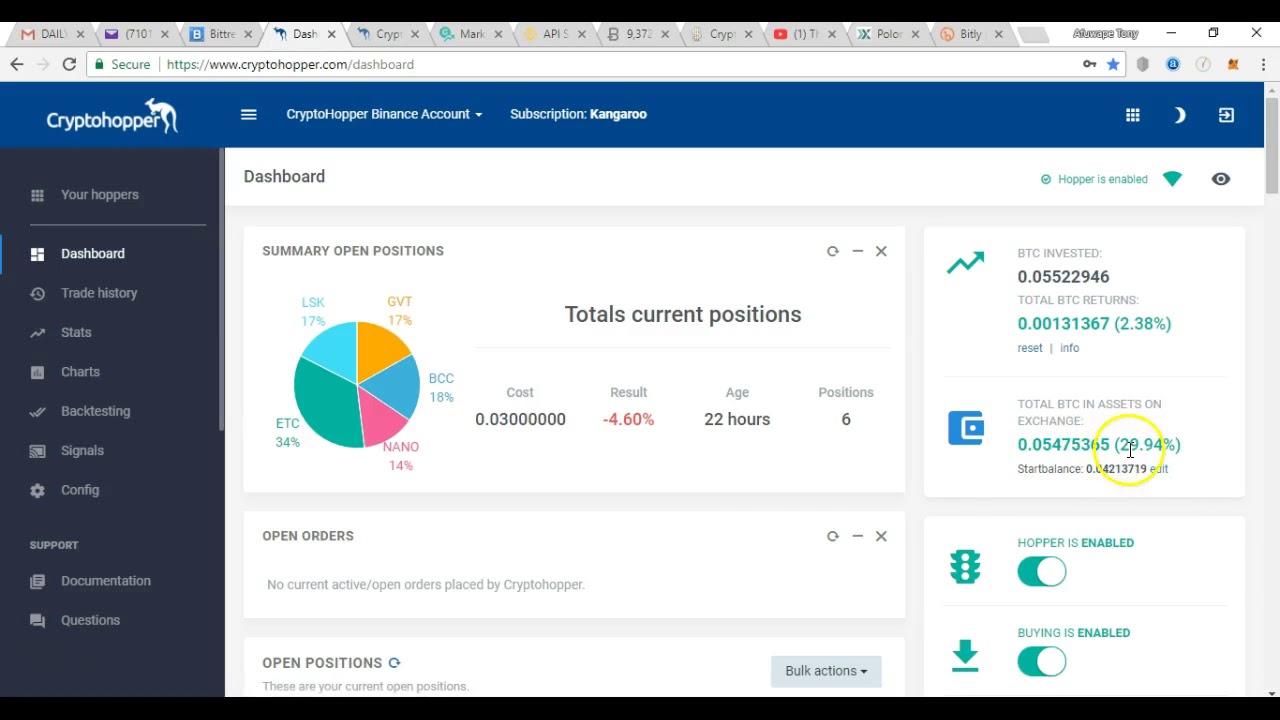This screenshot has height=720, width=1280.
Task: Click the green trend line returns icon
Action: click(x=966, y=264)
